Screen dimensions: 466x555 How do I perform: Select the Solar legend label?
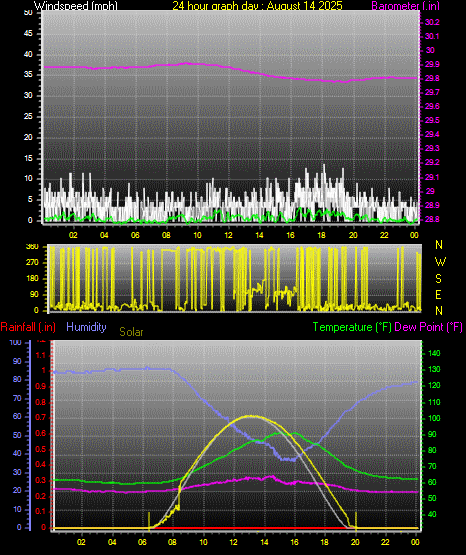tap(131, 332)
